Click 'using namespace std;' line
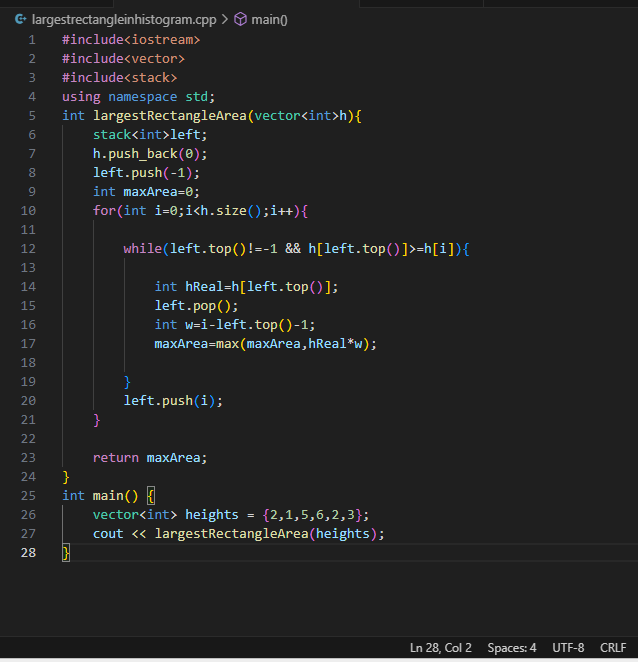The image size is (638, 662). 138,97
